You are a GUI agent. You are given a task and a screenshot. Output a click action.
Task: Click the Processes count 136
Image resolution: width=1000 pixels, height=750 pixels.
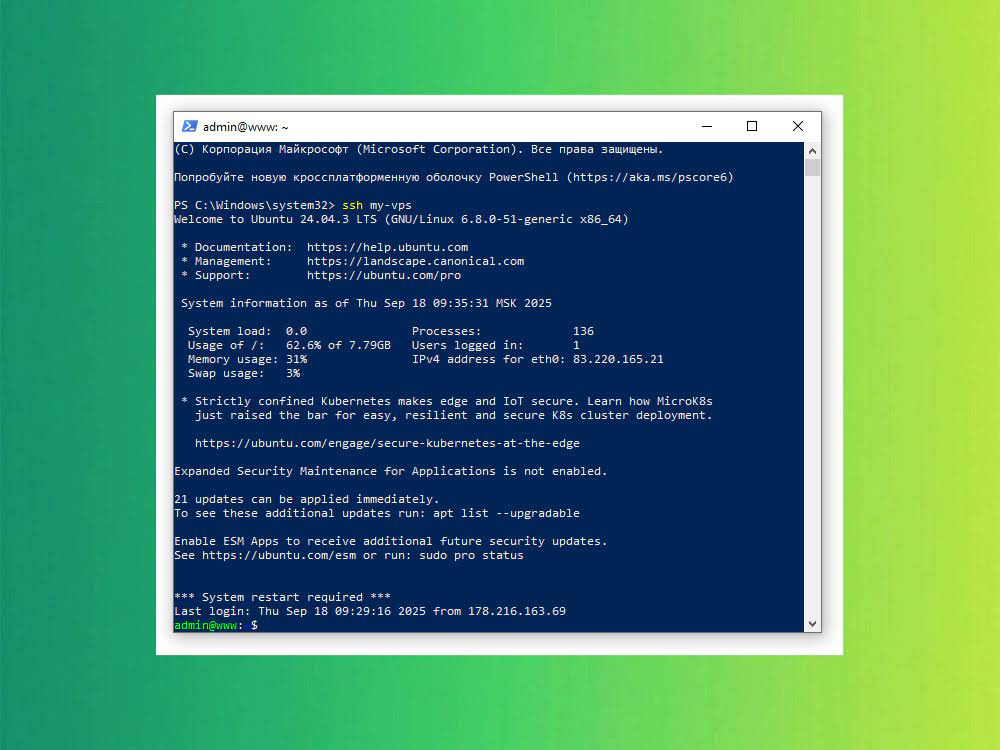583,332
